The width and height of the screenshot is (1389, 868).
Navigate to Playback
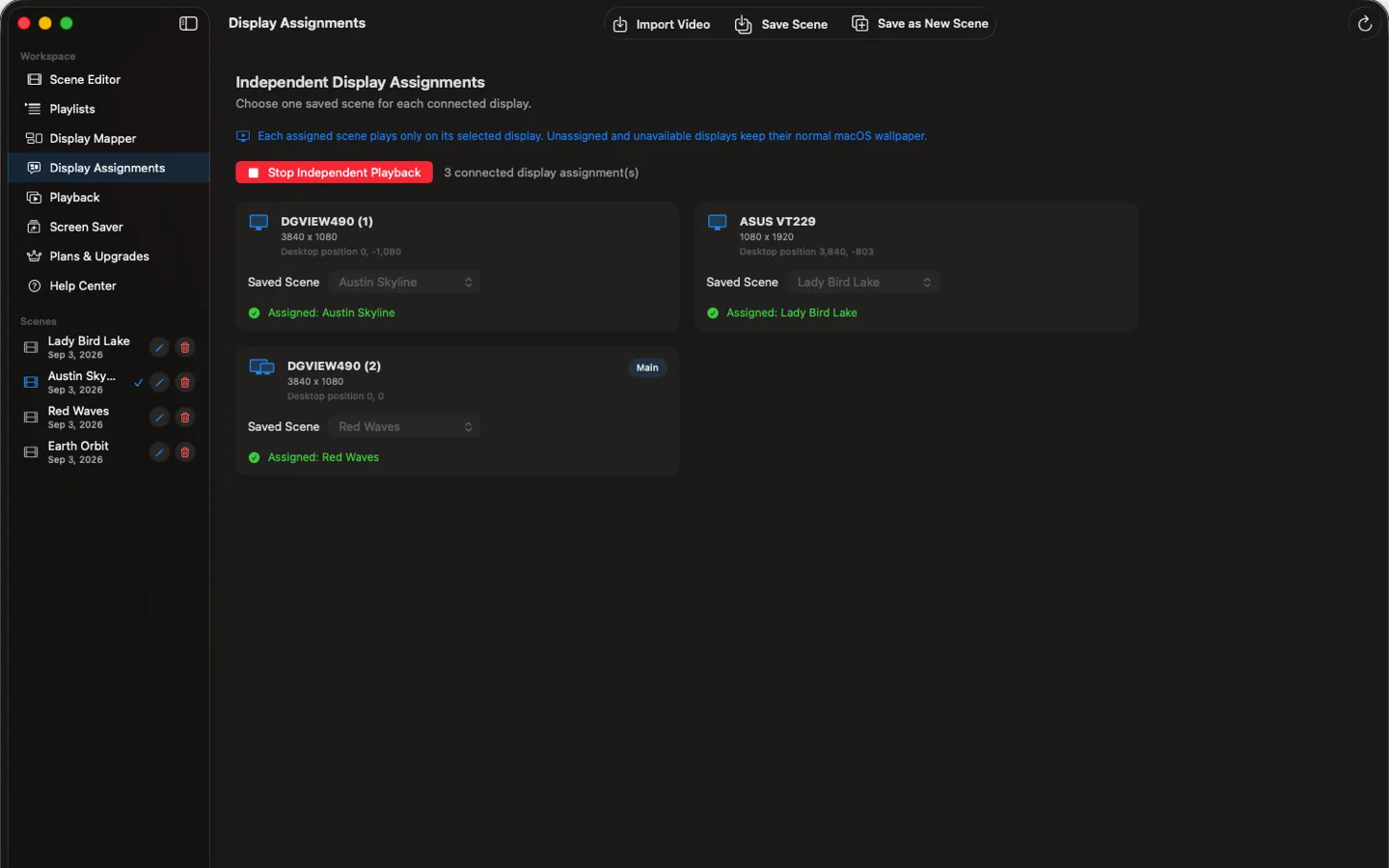point(108,198)
